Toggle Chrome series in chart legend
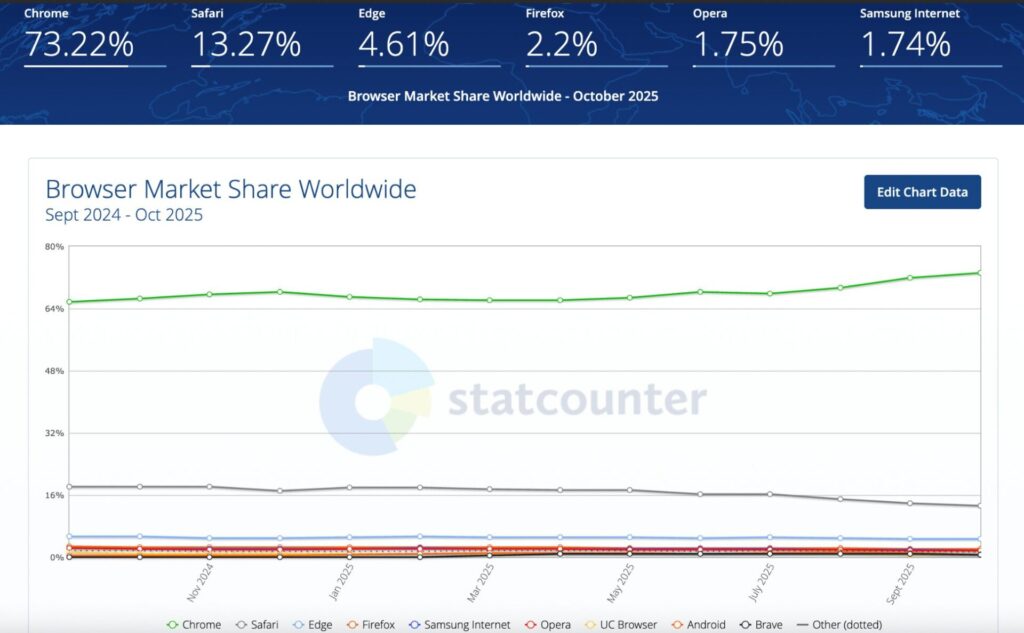This screenshot has height=633, width=1024. [195, 625]
